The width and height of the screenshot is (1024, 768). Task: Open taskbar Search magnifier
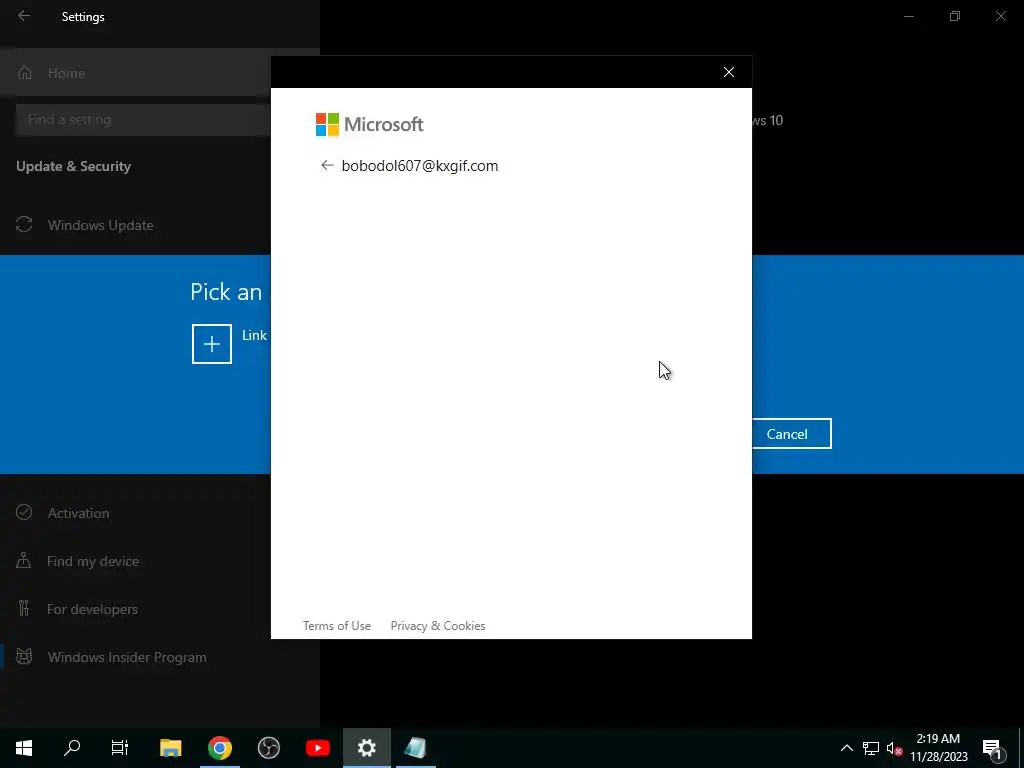(72, 748)
